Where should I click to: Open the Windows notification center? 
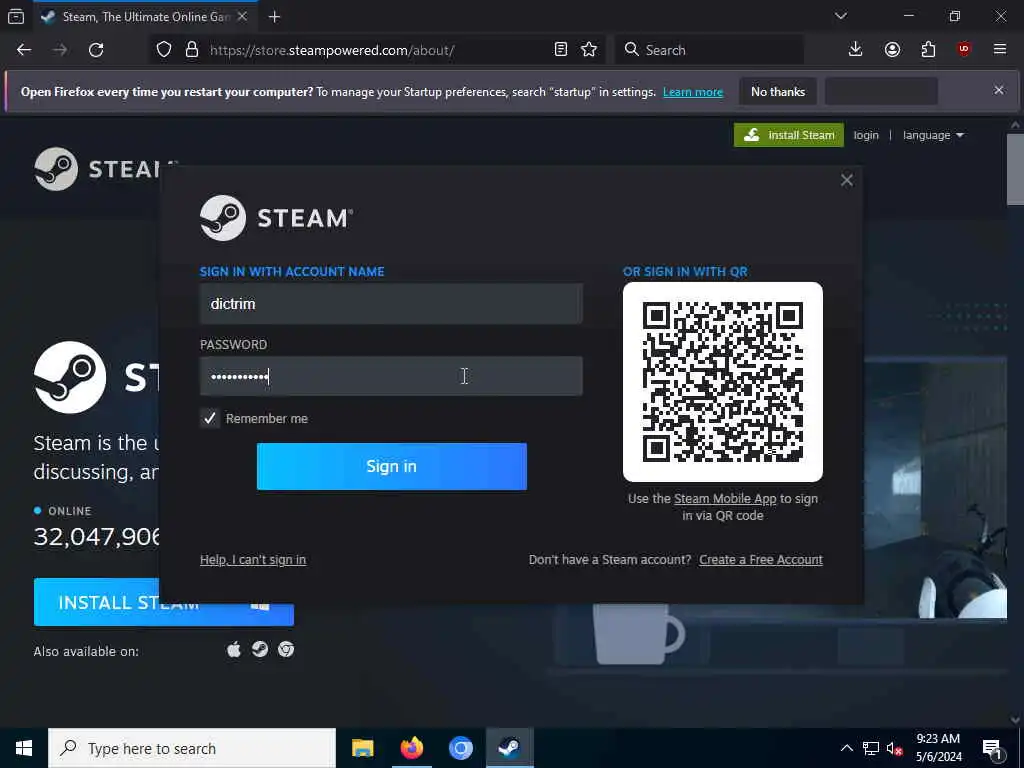pos(992,748)
